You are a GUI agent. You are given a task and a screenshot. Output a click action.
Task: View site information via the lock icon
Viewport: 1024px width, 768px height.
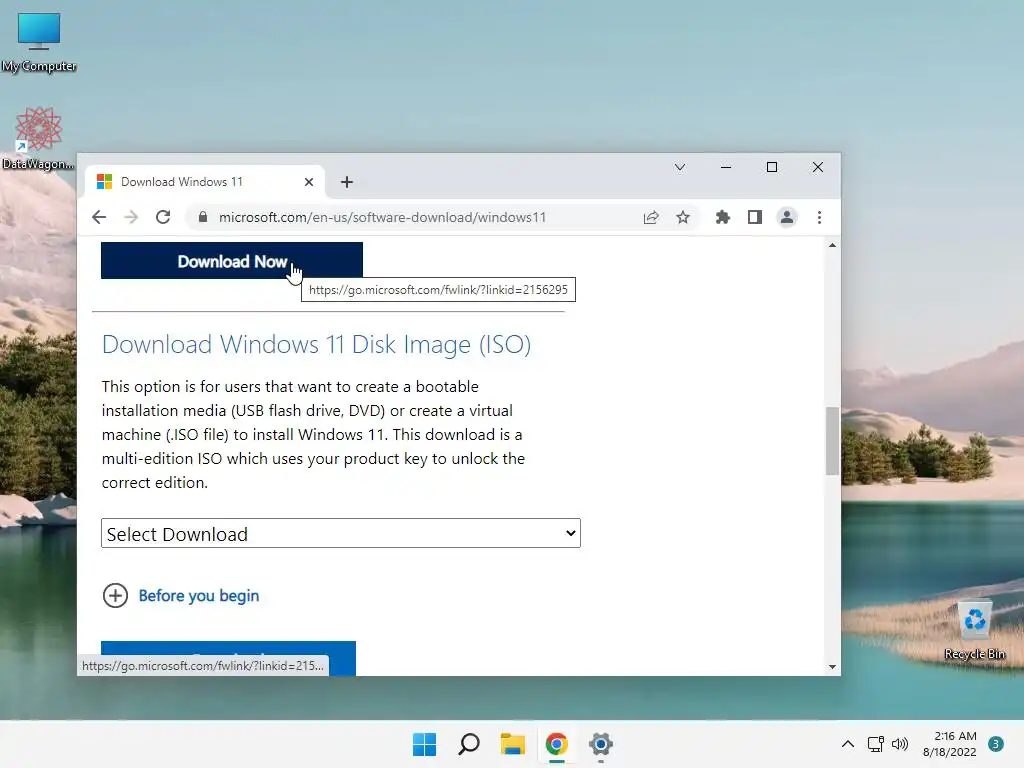[x=203, y=217]
